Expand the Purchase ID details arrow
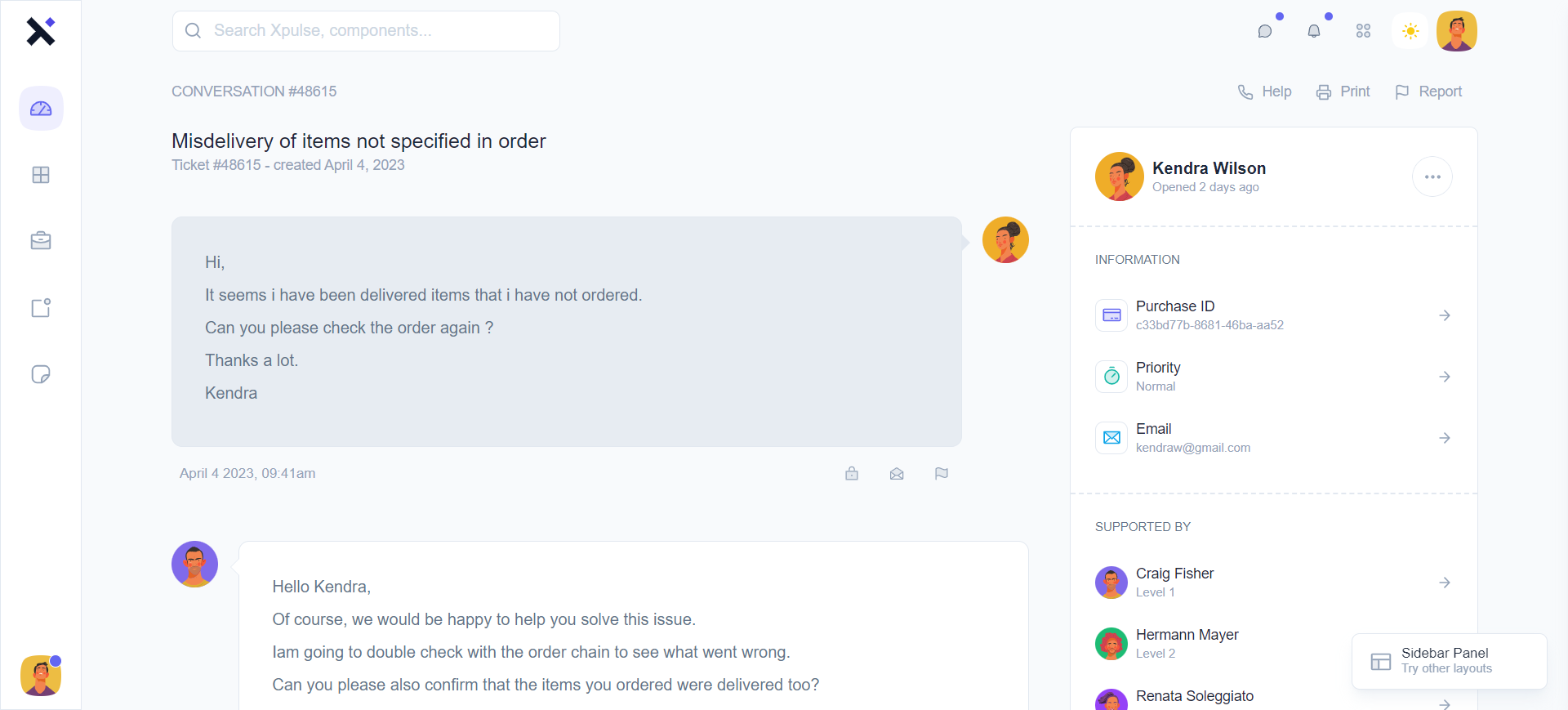 pos(1445,315)
